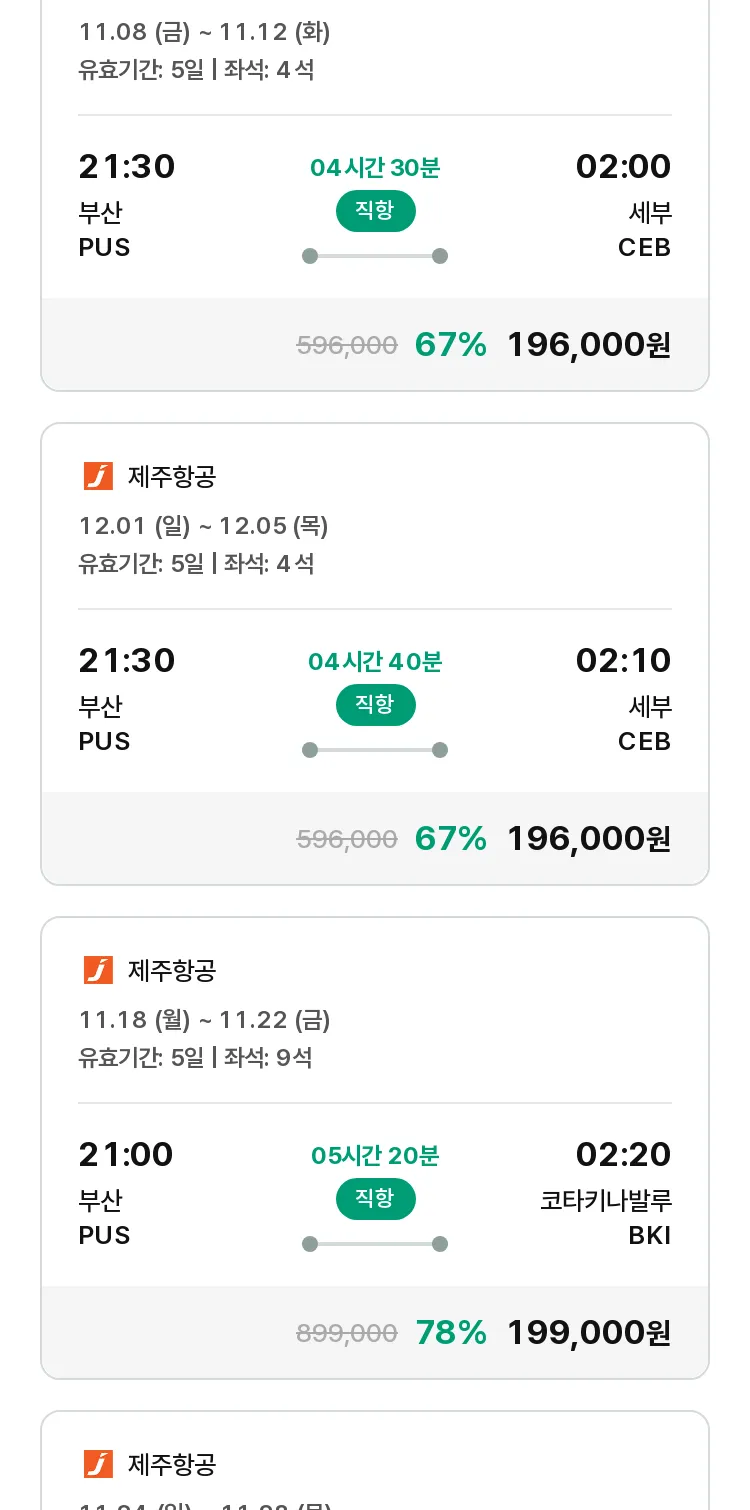Select the 196,000원 price on 12.01 flight

click(589, 839)
